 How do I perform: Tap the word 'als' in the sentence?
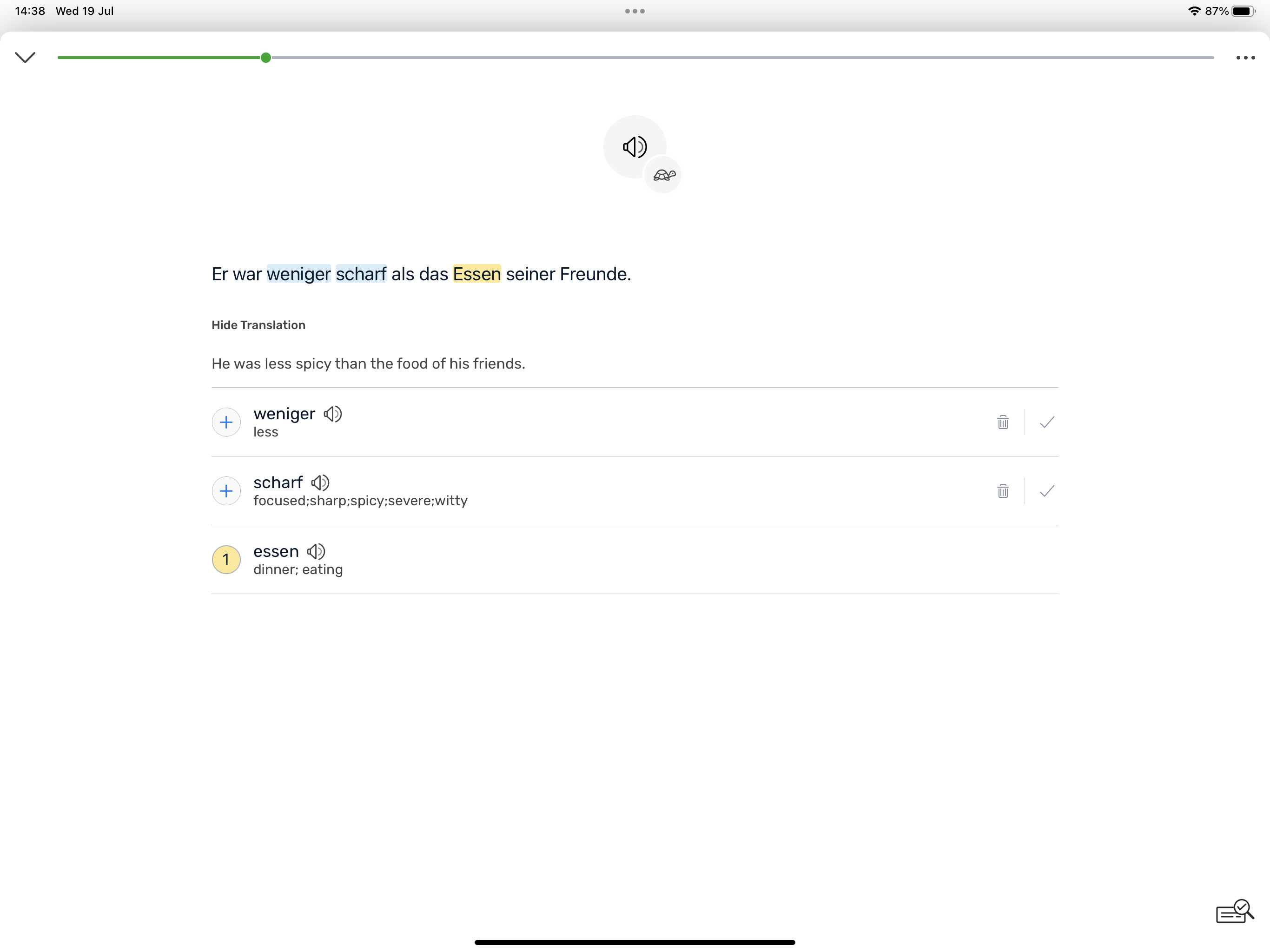[x=403, y=274]
